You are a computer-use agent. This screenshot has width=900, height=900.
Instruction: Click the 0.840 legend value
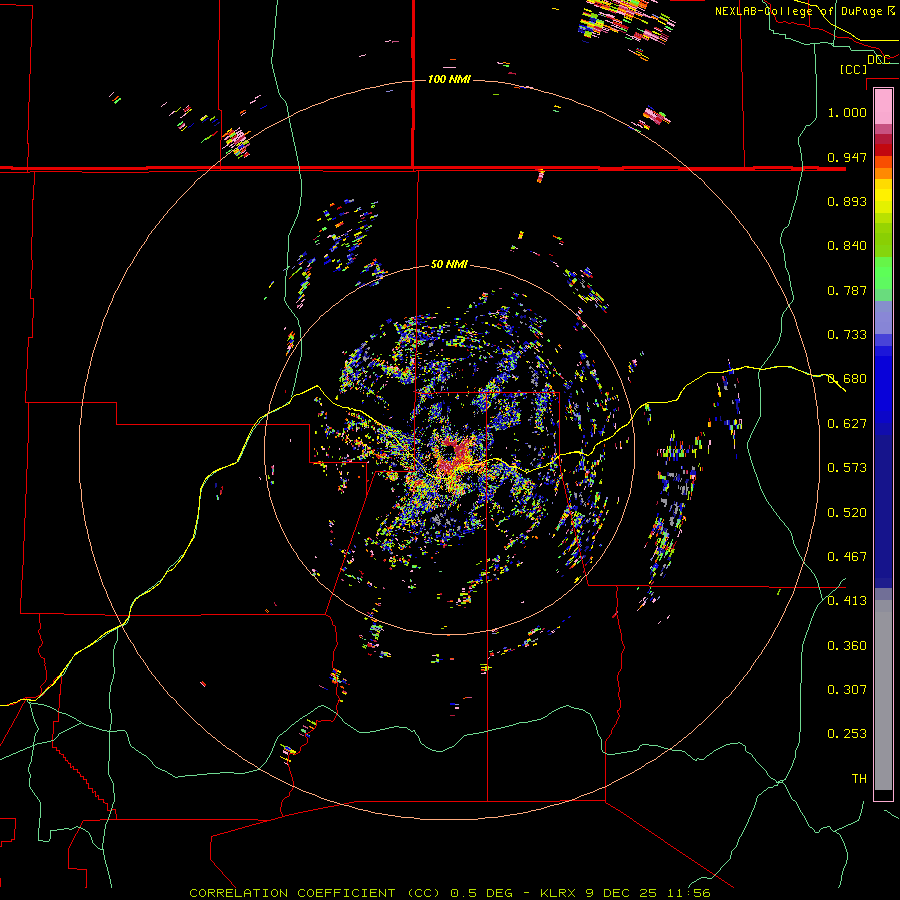point(847,245)
